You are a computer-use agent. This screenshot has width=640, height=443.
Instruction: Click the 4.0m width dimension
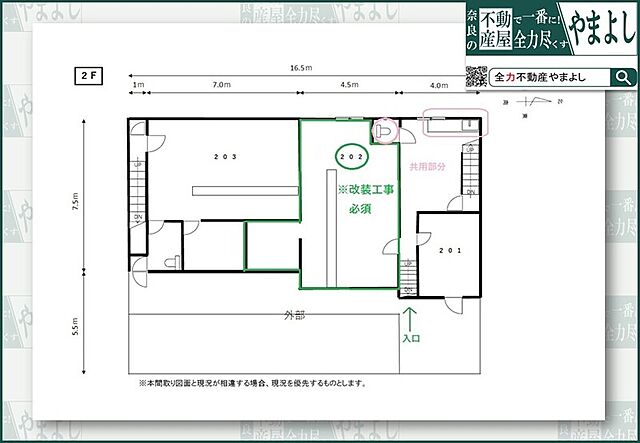tap(439, 85)
